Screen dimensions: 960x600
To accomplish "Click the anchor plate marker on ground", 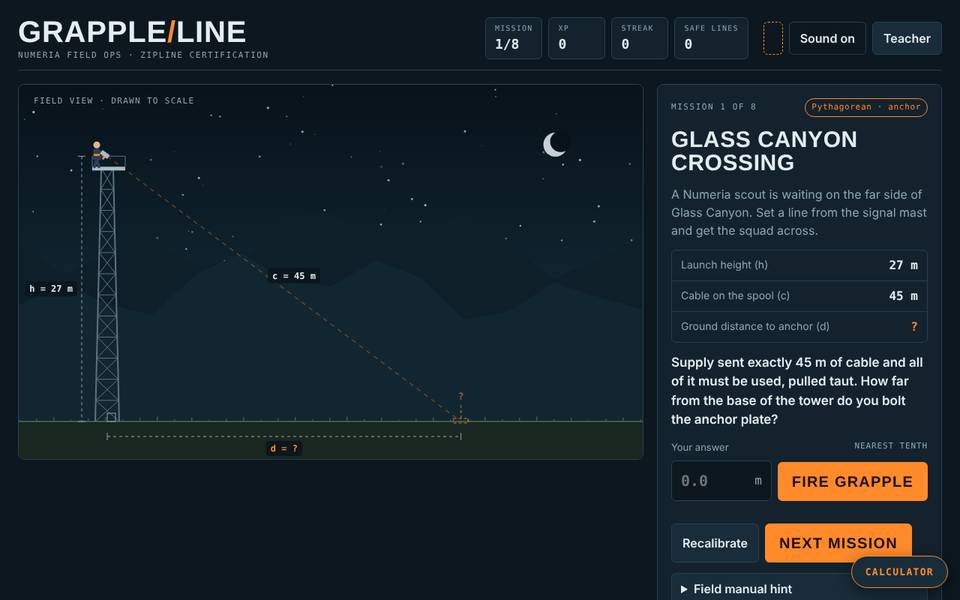I will click(x=460, y=420).
